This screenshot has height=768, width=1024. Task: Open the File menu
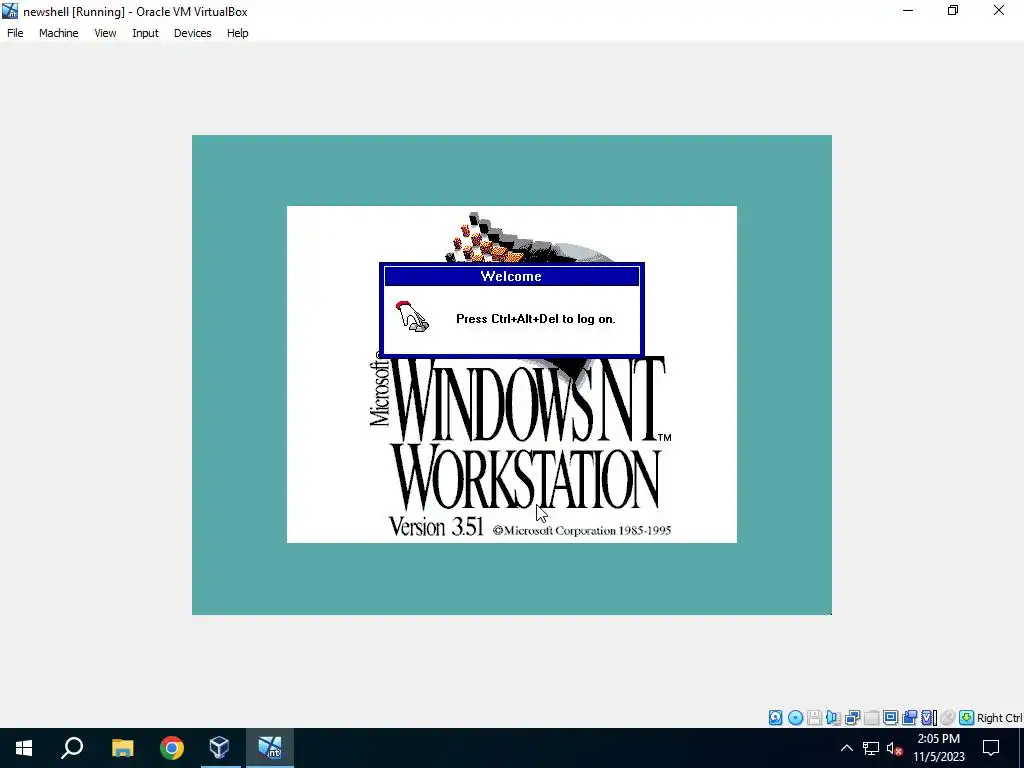[x=15, y=33]
